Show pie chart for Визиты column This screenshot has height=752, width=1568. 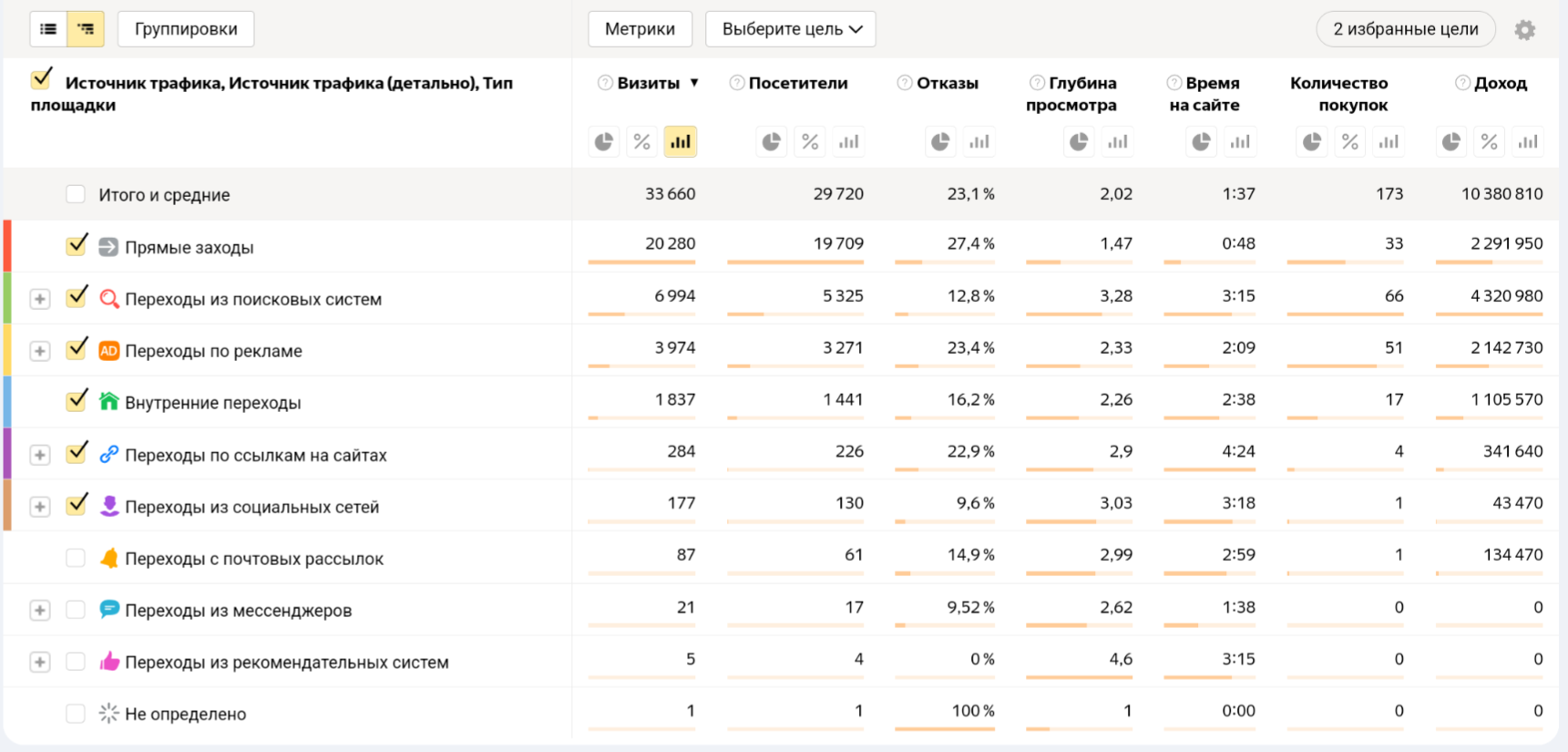pos(604,142)
